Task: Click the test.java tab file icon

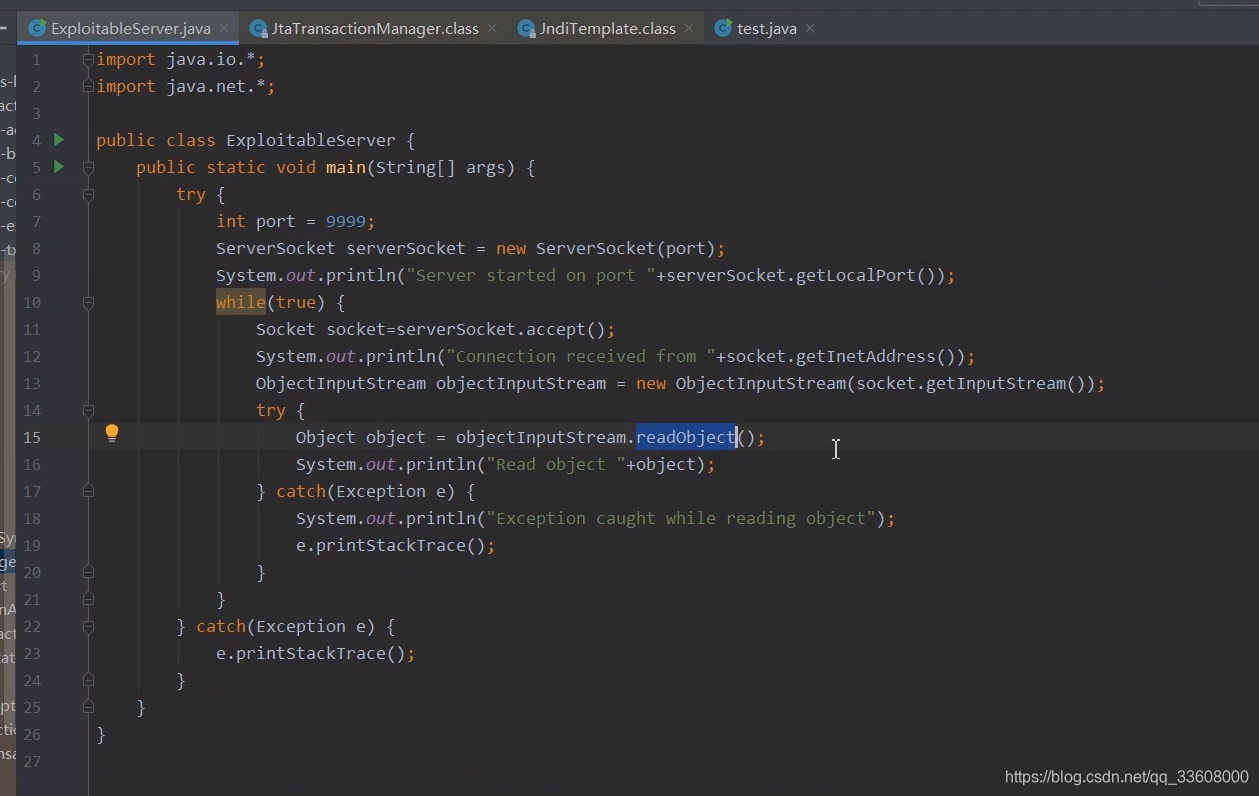Action: pos(723,28)
